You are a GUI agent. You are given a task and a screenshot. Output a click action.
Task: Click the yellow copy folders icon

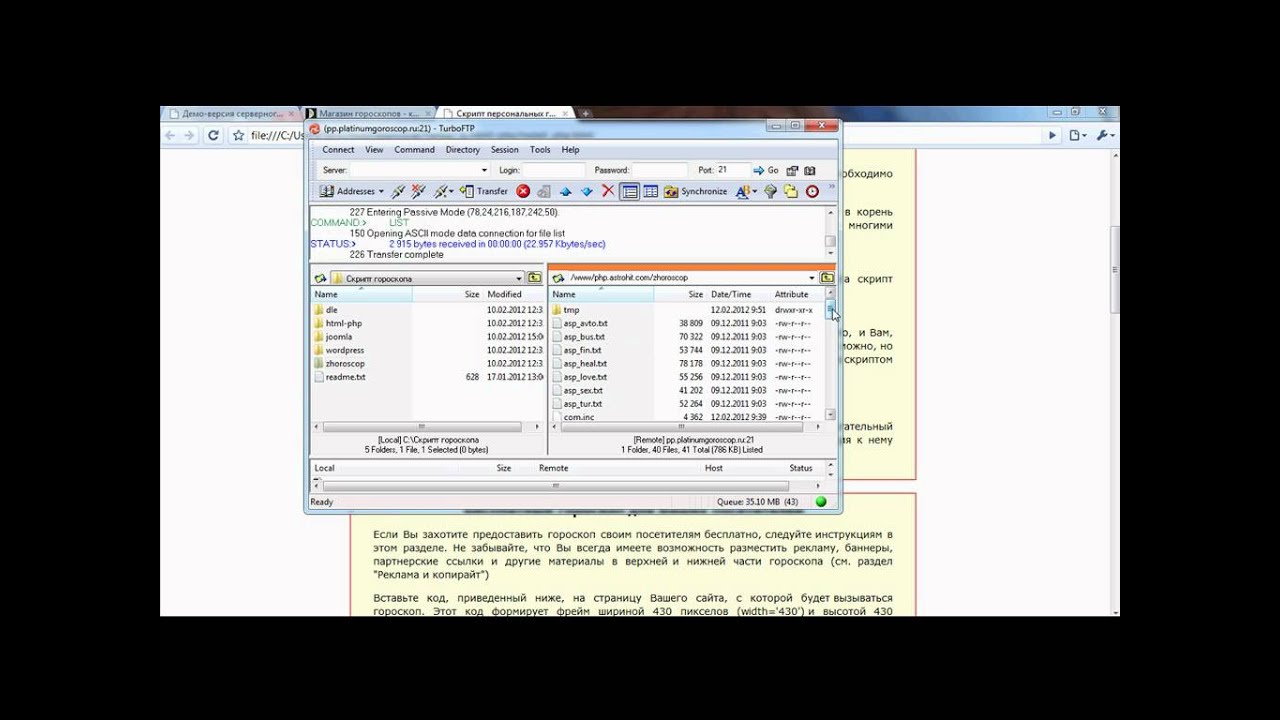(x=791, y=191)
